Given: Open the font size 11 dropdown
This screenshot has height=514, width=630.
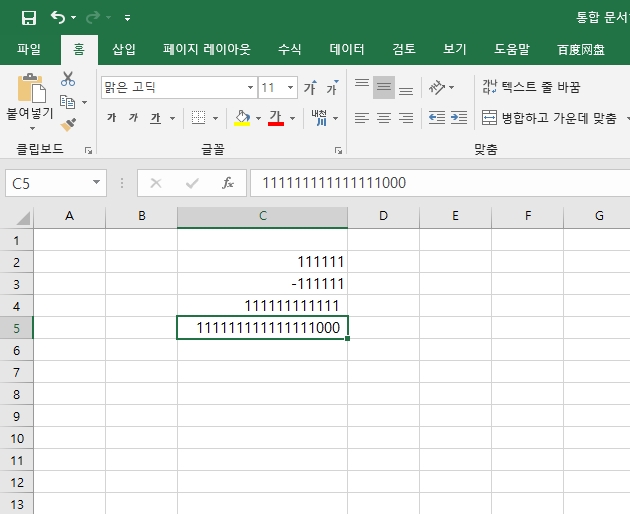Looking at the screenshot, I should point(290,88).
